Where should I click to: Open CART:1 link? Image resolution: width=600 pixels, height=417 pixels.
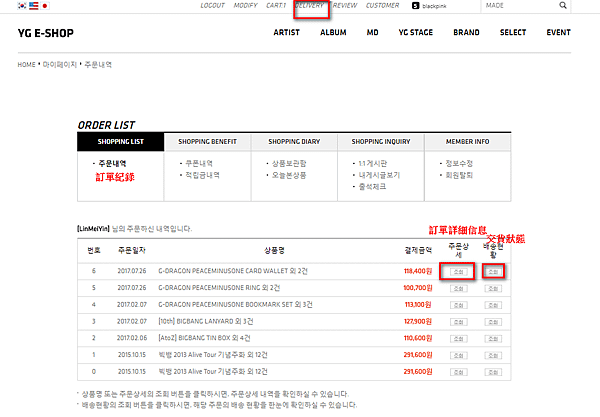click(x=276, y=5)
